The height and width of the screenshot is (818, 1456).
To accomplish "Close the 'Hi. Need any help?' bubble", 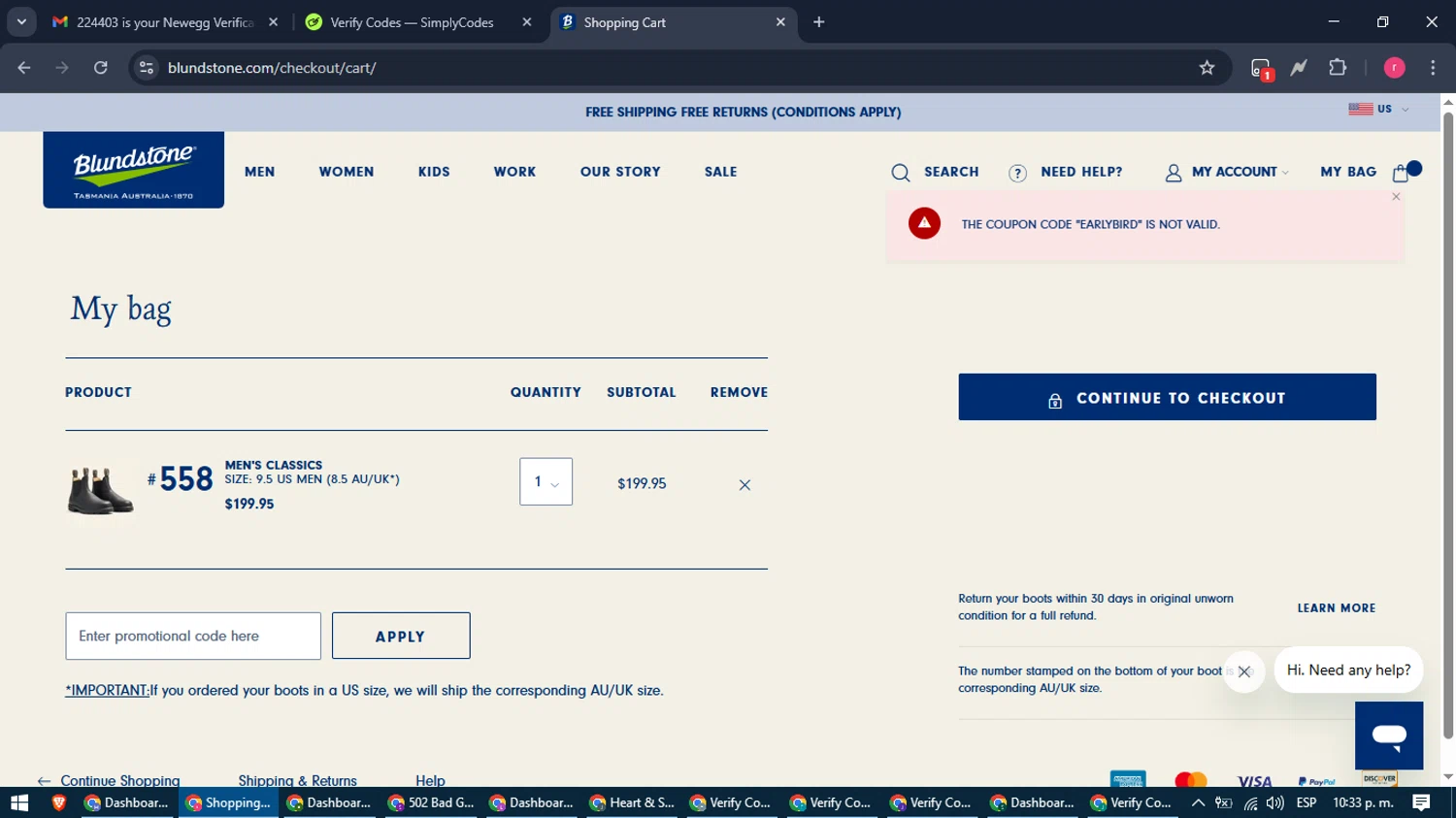I will [1244, 671].
